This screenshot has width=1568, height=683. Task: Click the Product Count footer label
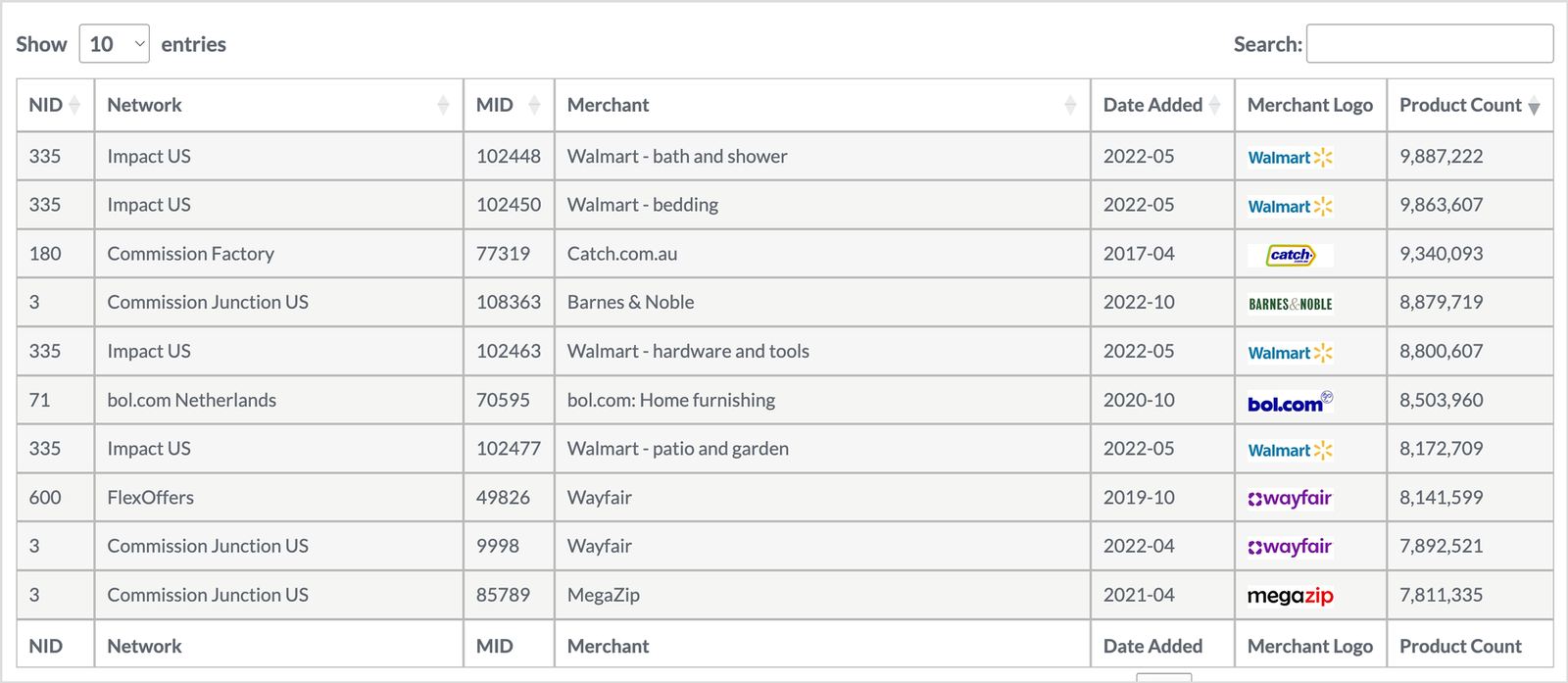[x=1460, y=646]
